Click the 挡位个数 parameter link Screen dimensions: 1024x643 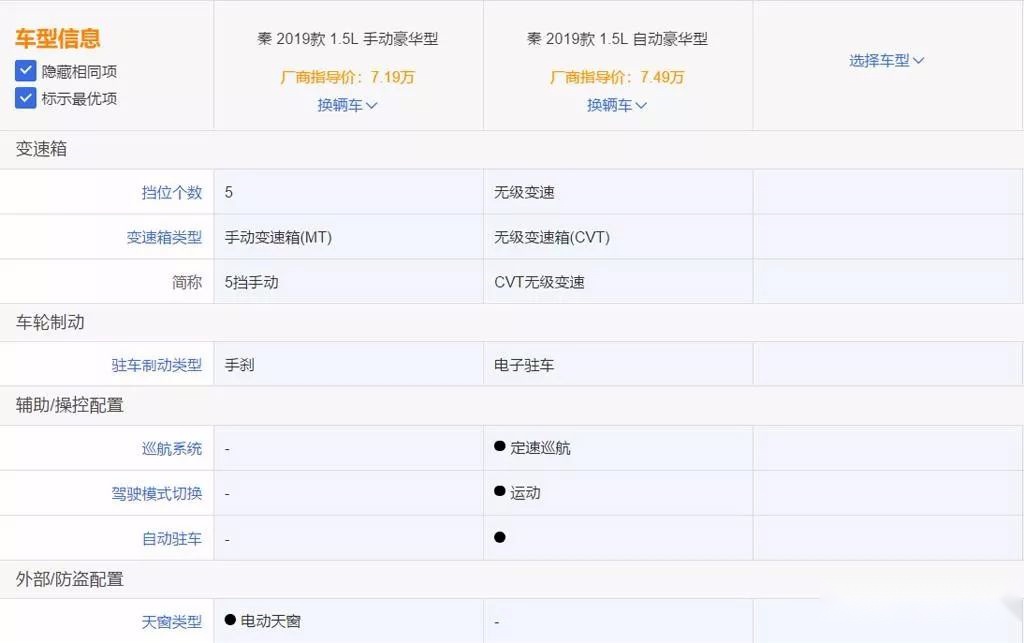[172, 193]
